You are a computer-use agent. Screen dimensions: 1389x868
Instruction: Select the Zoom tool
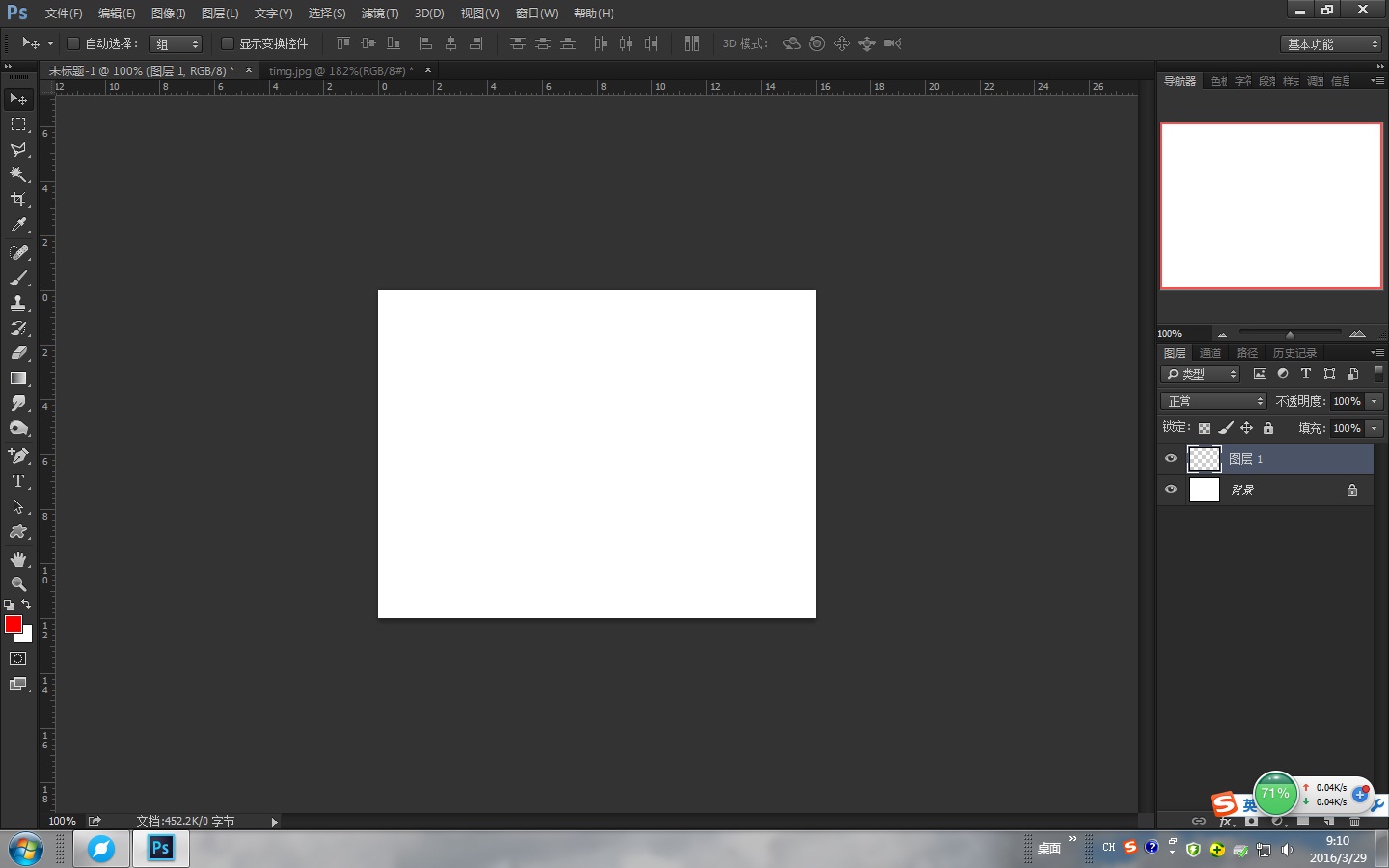point(17,583)
